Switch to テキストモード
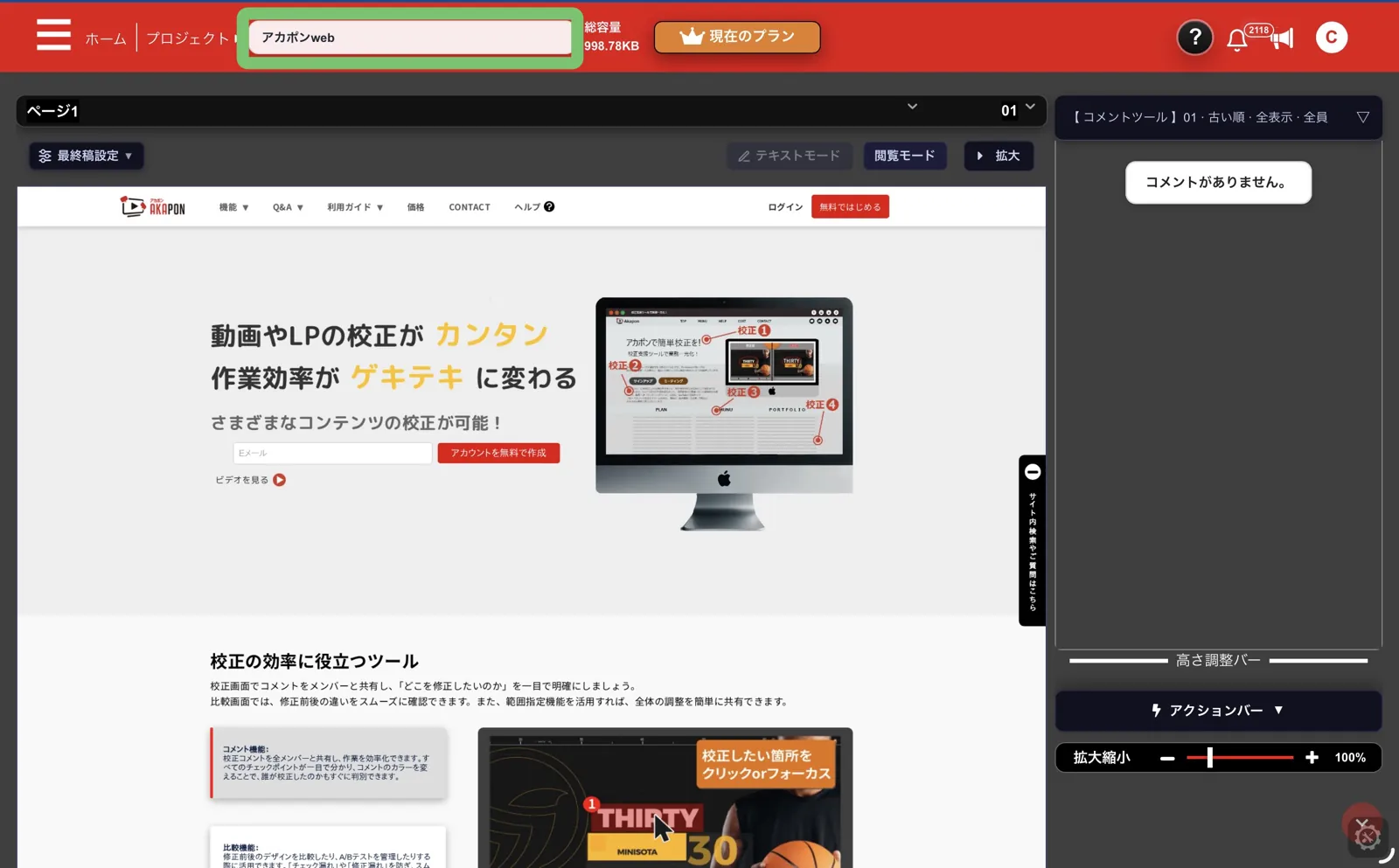The image size is (1399, 868). [x=790, y=156]
